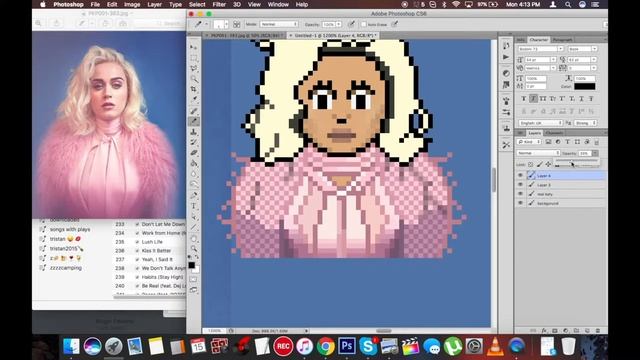The image size is (640, 360).
Task: Click the delete layer trash icon
Action: point(598,330)
